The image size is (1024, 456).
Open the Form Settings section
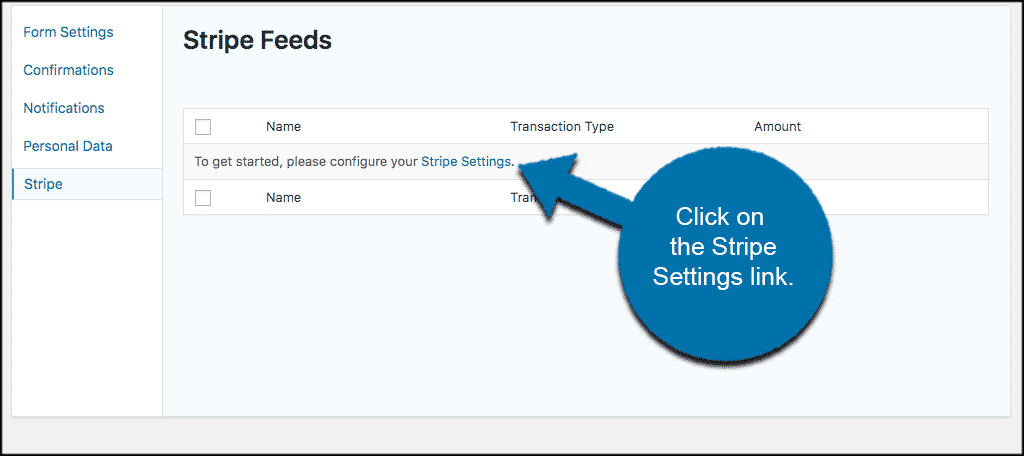click(x=68, y=32)
